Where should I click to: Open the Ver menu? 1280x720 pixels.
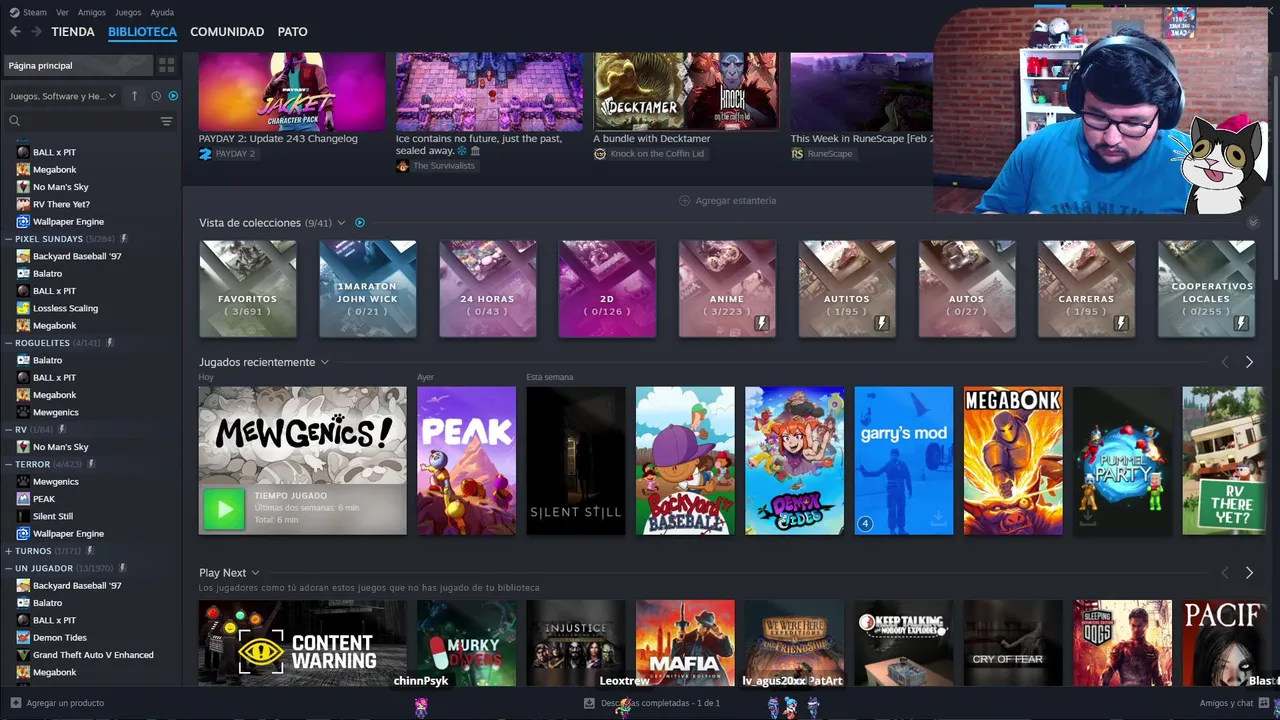(62, 12)
